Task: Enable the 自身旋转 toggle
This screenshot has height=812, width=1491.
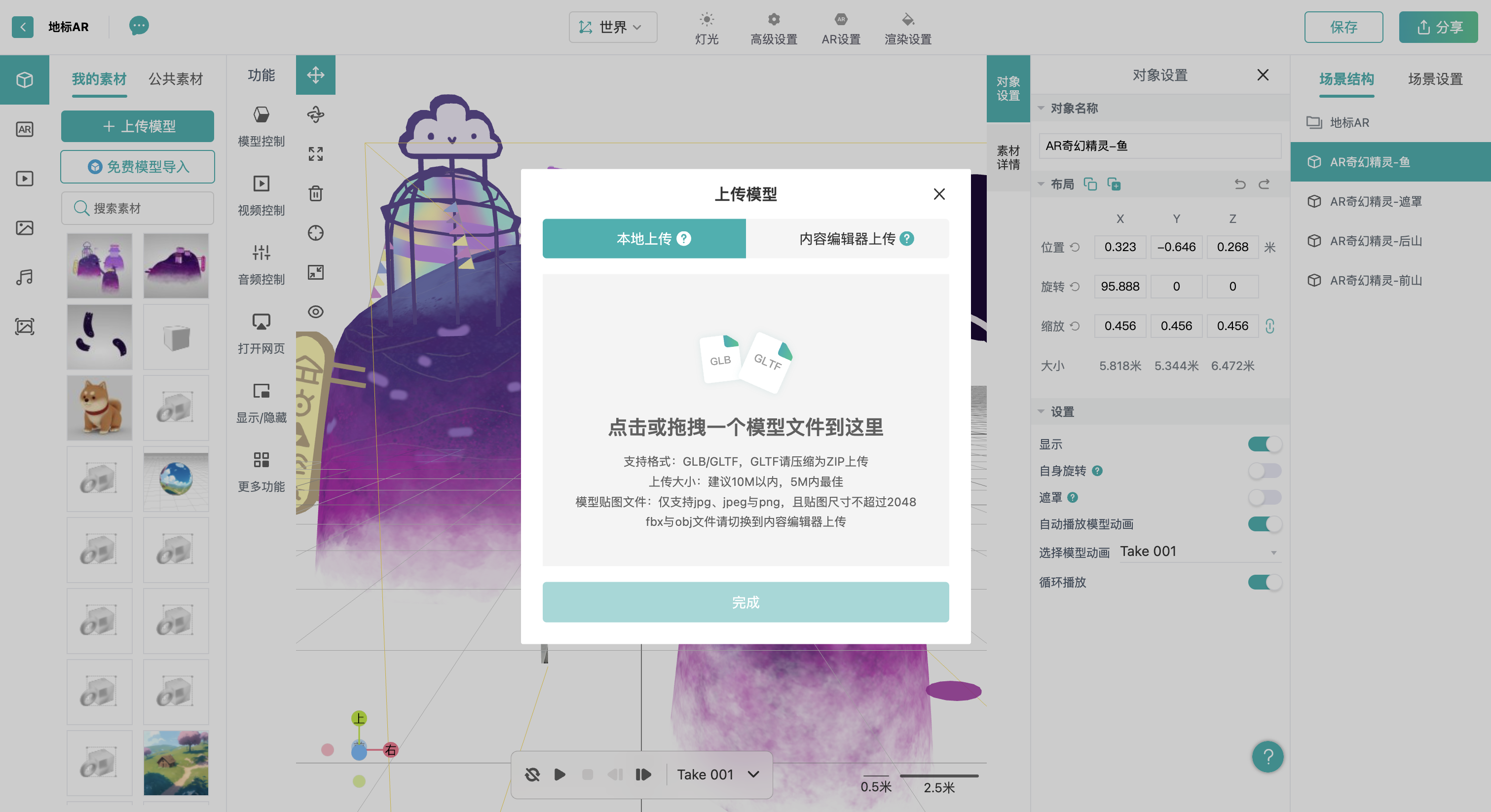Action: pyautogui.click(x=1264, y=471)
